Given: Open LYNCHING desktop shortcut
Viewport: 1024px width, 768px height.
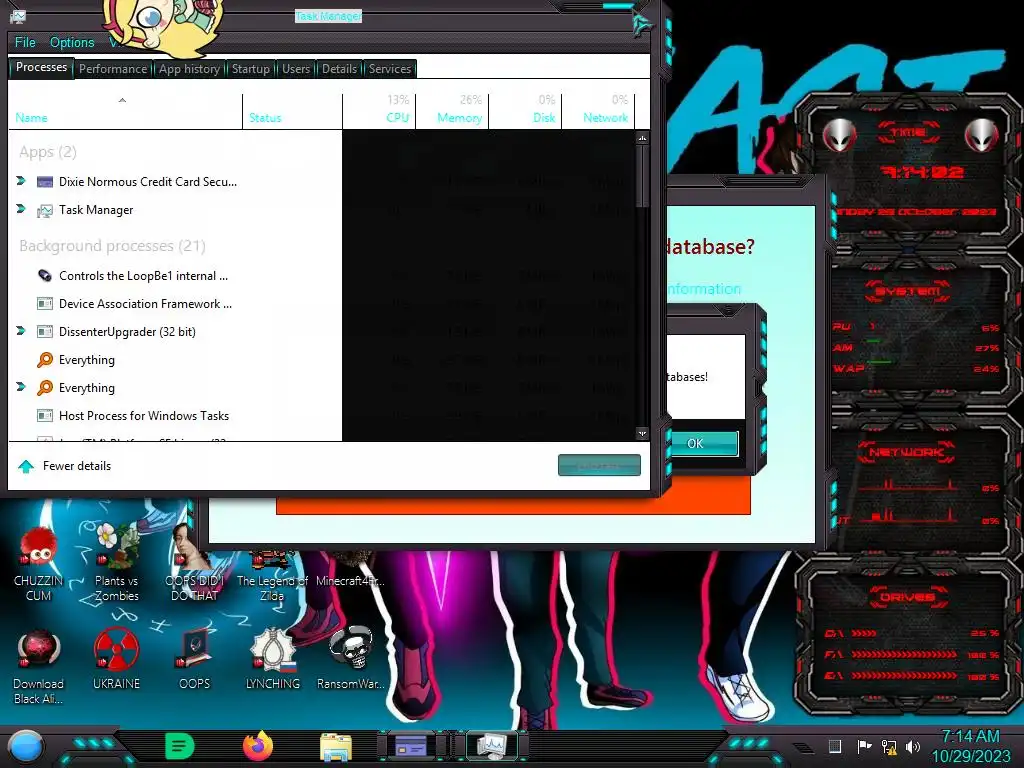Looking at the screenshot, I should [x=273, y=660].
